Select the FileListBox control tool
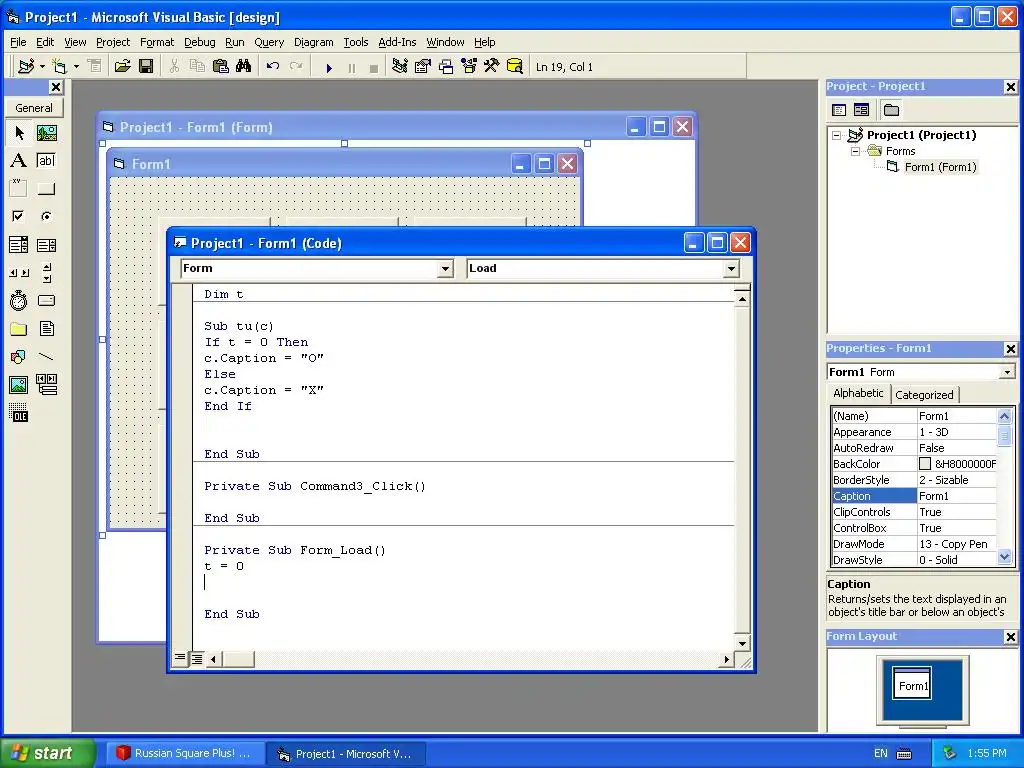1024x768 pixels. (x=46, y=328)
